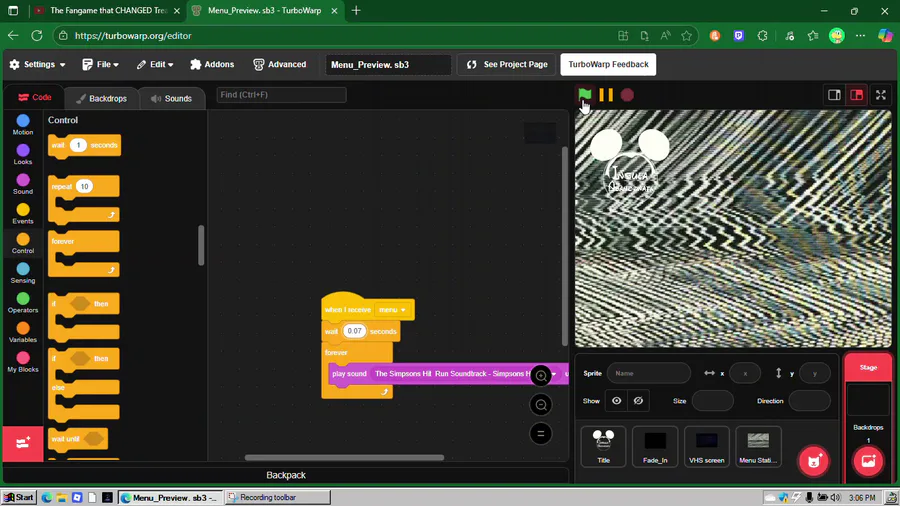Select the Control block category
Viewport: 900px width, 506px height.
(x=23, y=243)
